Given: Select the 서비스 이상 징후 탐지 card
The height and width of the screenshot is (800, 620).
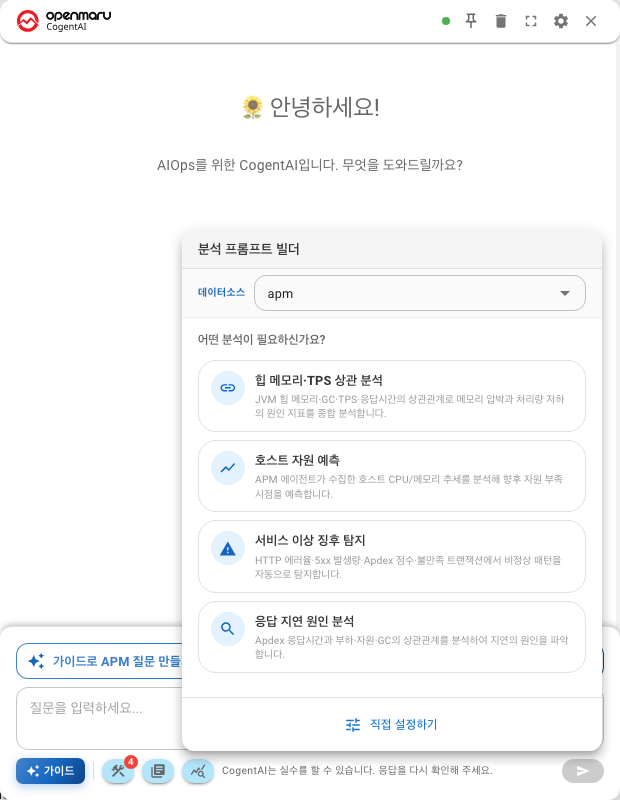Looking at the screenshot, I should 391,556.
